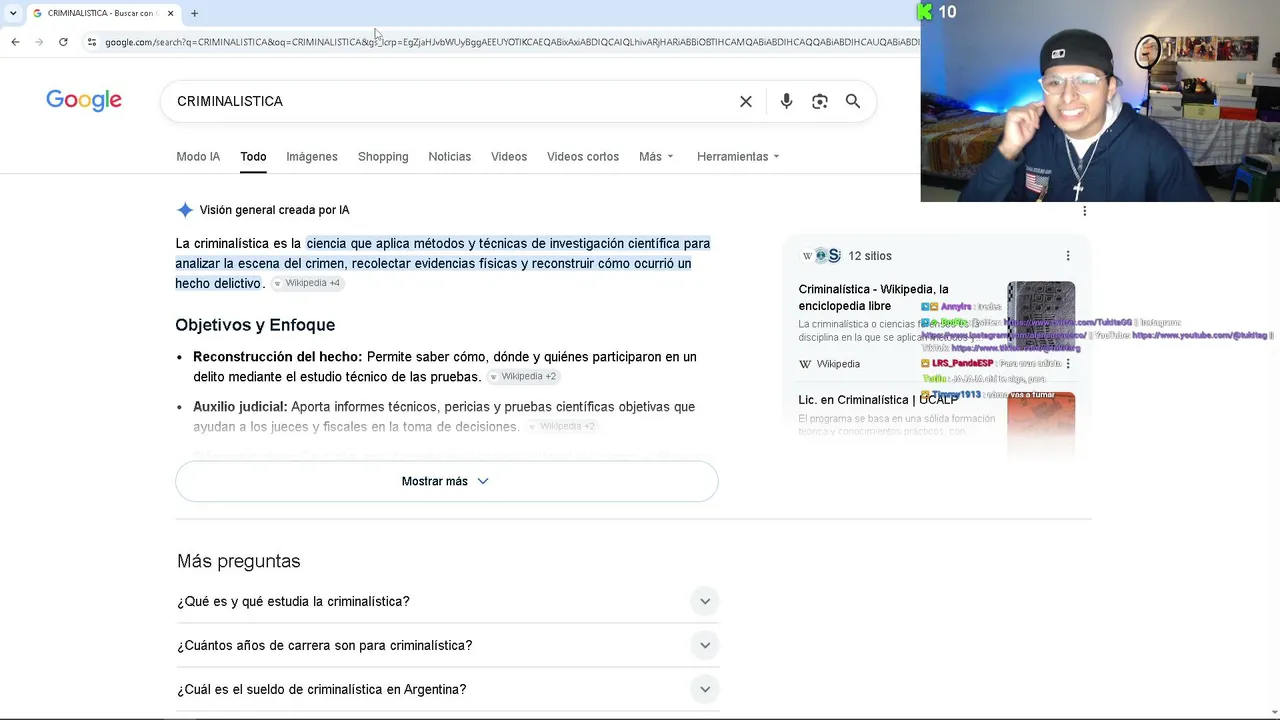Close the CRIMINALISTICA browser tab
Image resolution: width=1280 pixels, height=720 pixels.
(x=170, y=13)
